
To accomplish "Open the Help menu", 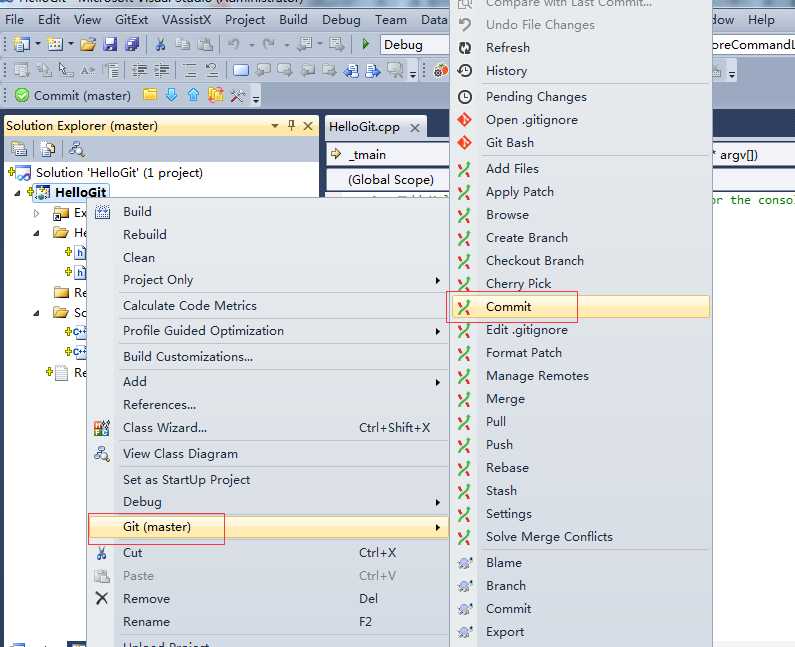I will click(x=761, y=20).
